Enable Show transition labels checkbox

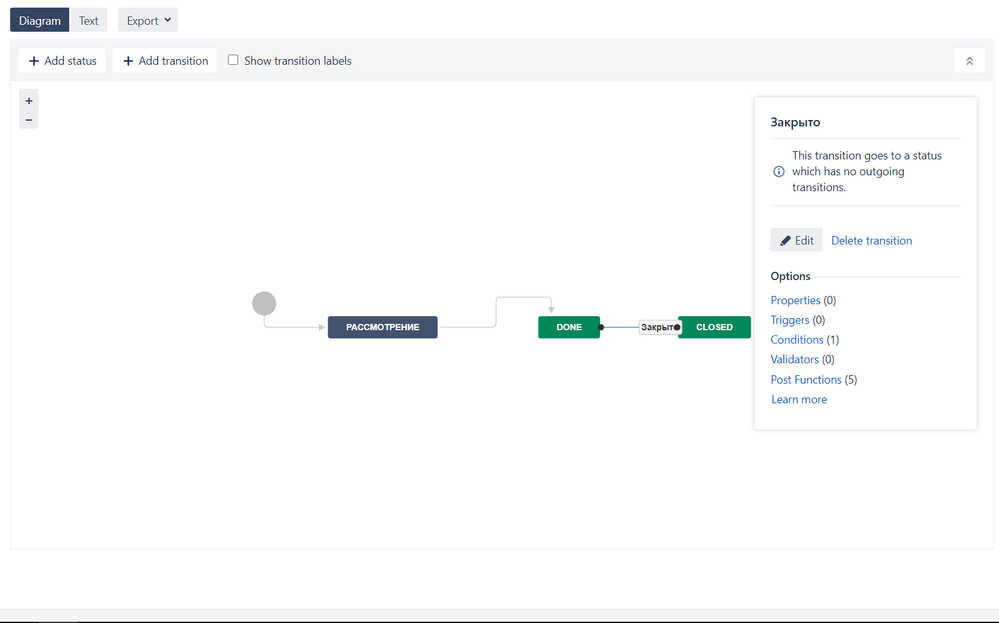(x=233, y=60)
